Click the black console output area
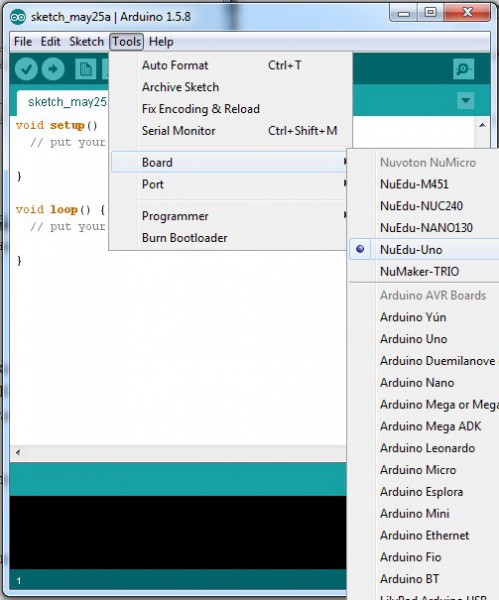 pyautogui.click(x=178, y=532)
